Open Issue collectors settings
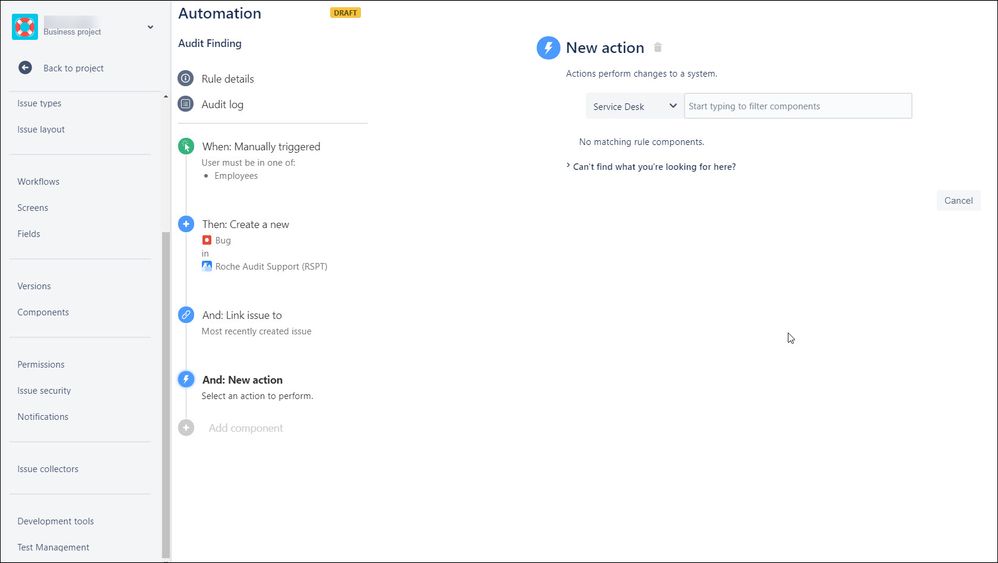 click(48, 468)
